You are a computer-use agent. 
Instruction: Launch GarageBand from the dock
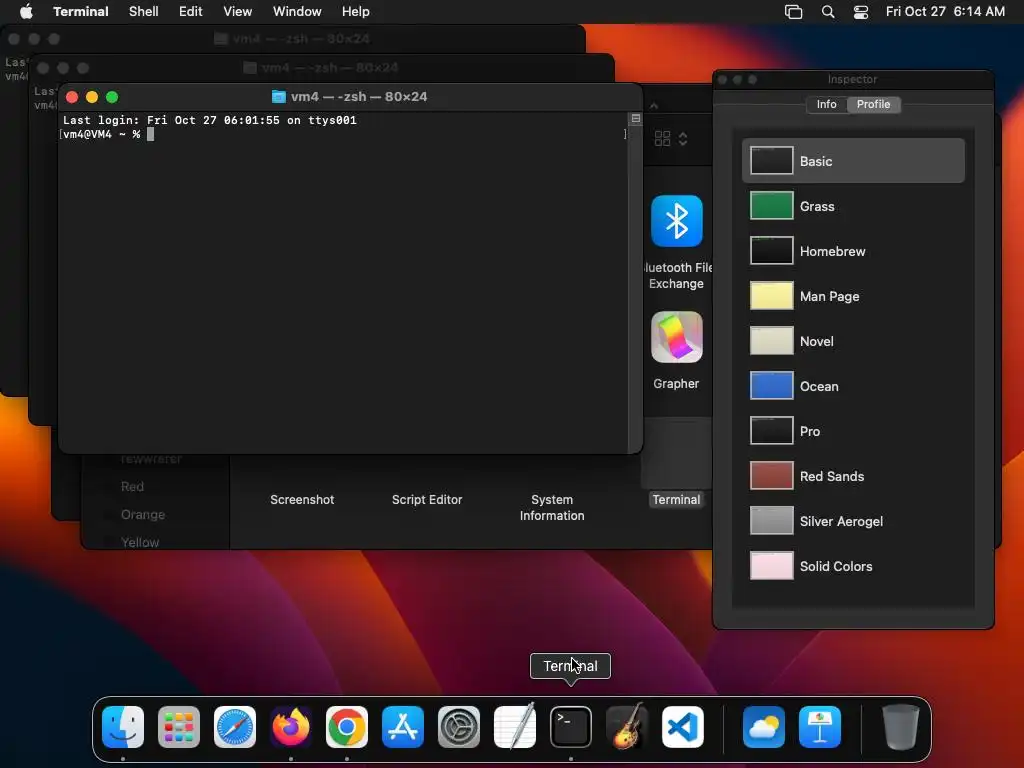click(x=627, y=727)
